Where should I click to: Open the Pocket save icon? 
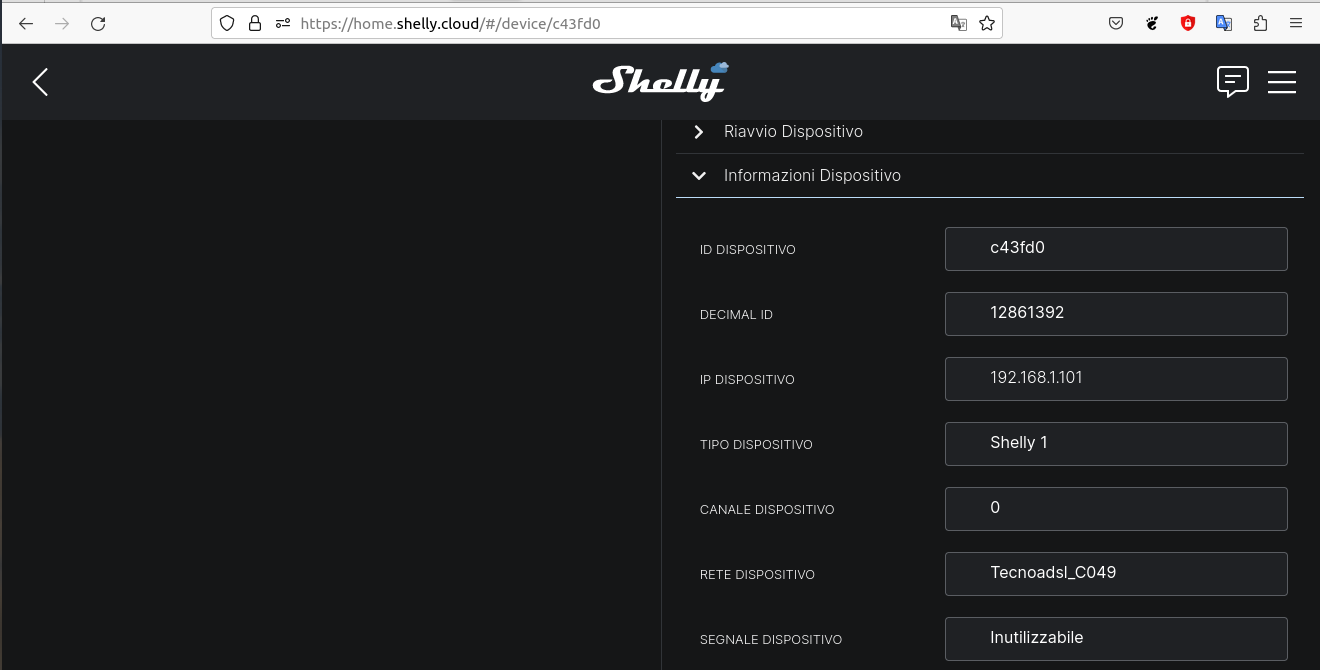pos(1116,23)
